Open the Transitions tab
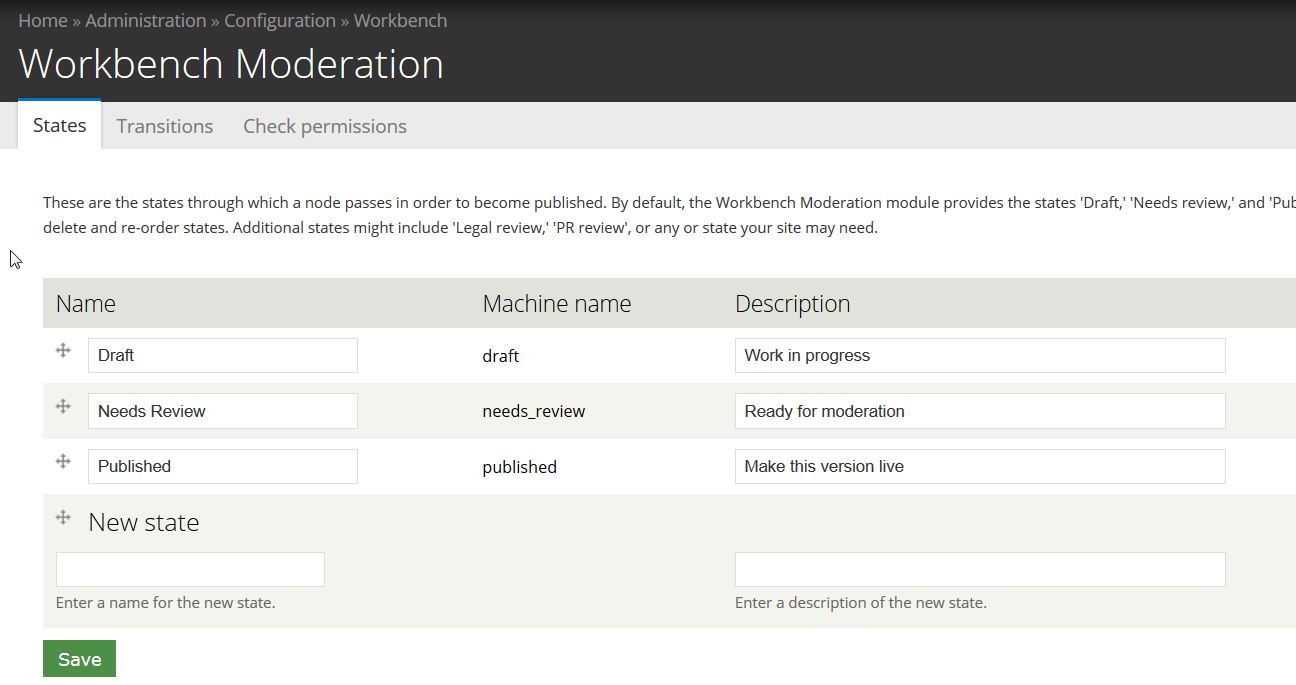This screenshot has width=1296, height=685. pyautogui.click(x=165, y=126)
